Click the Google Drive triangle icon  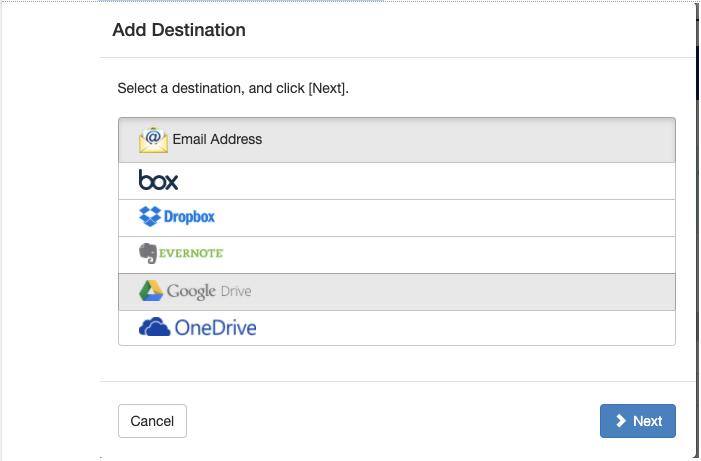point(151,291)
